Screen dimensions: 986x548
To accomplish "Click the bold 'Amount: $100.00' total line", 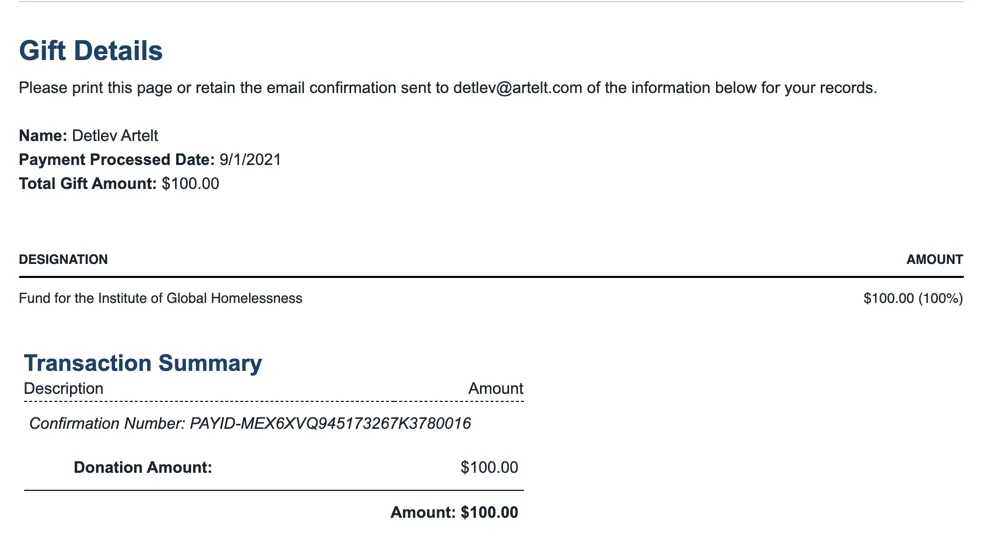I will point(454,512).
